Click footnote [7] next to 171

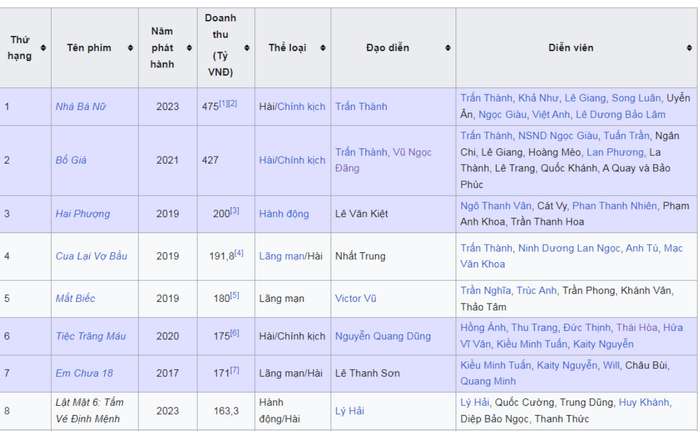pos(235,370)
